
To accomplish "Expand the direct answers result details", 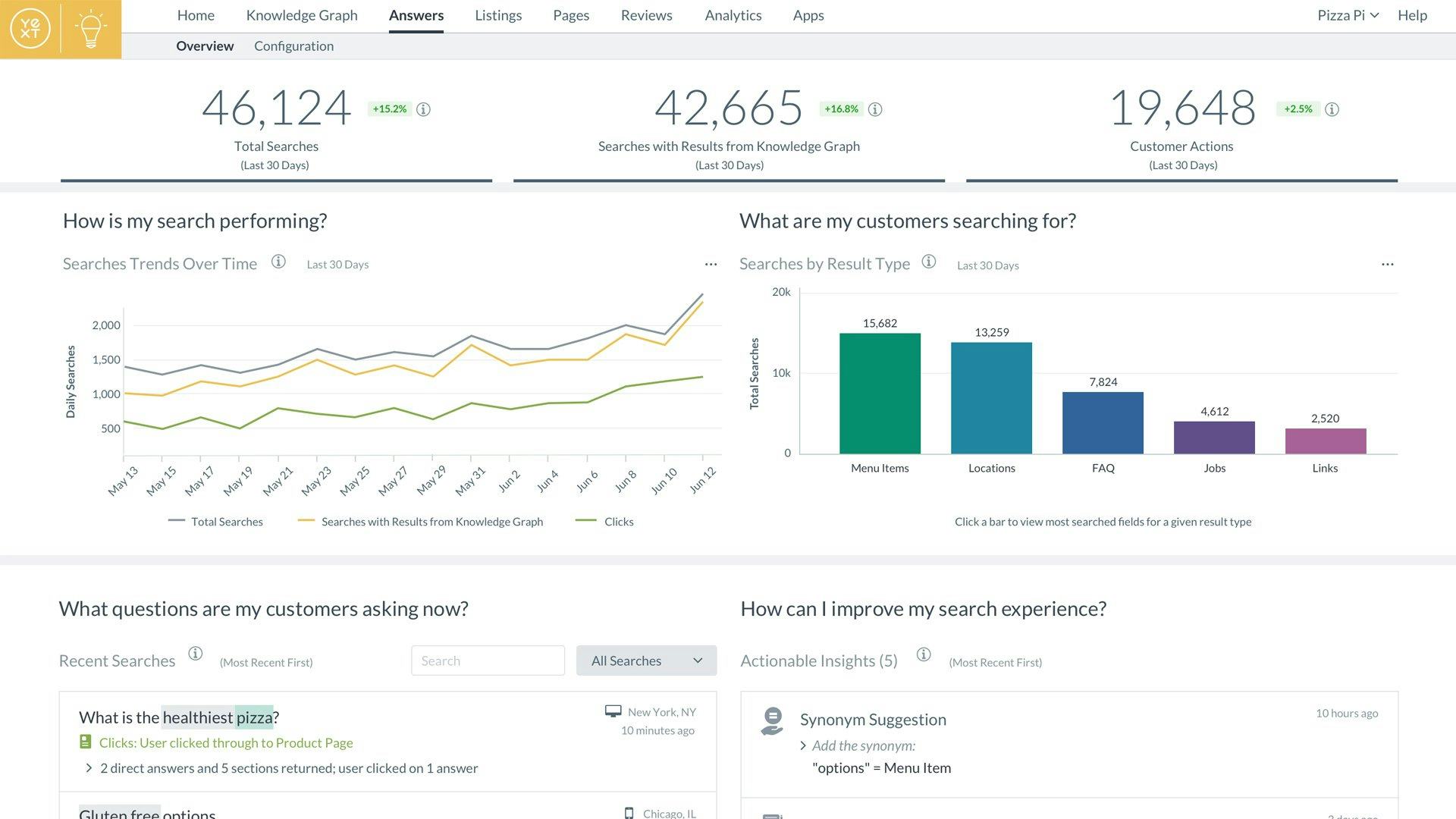I will point(89,768).
